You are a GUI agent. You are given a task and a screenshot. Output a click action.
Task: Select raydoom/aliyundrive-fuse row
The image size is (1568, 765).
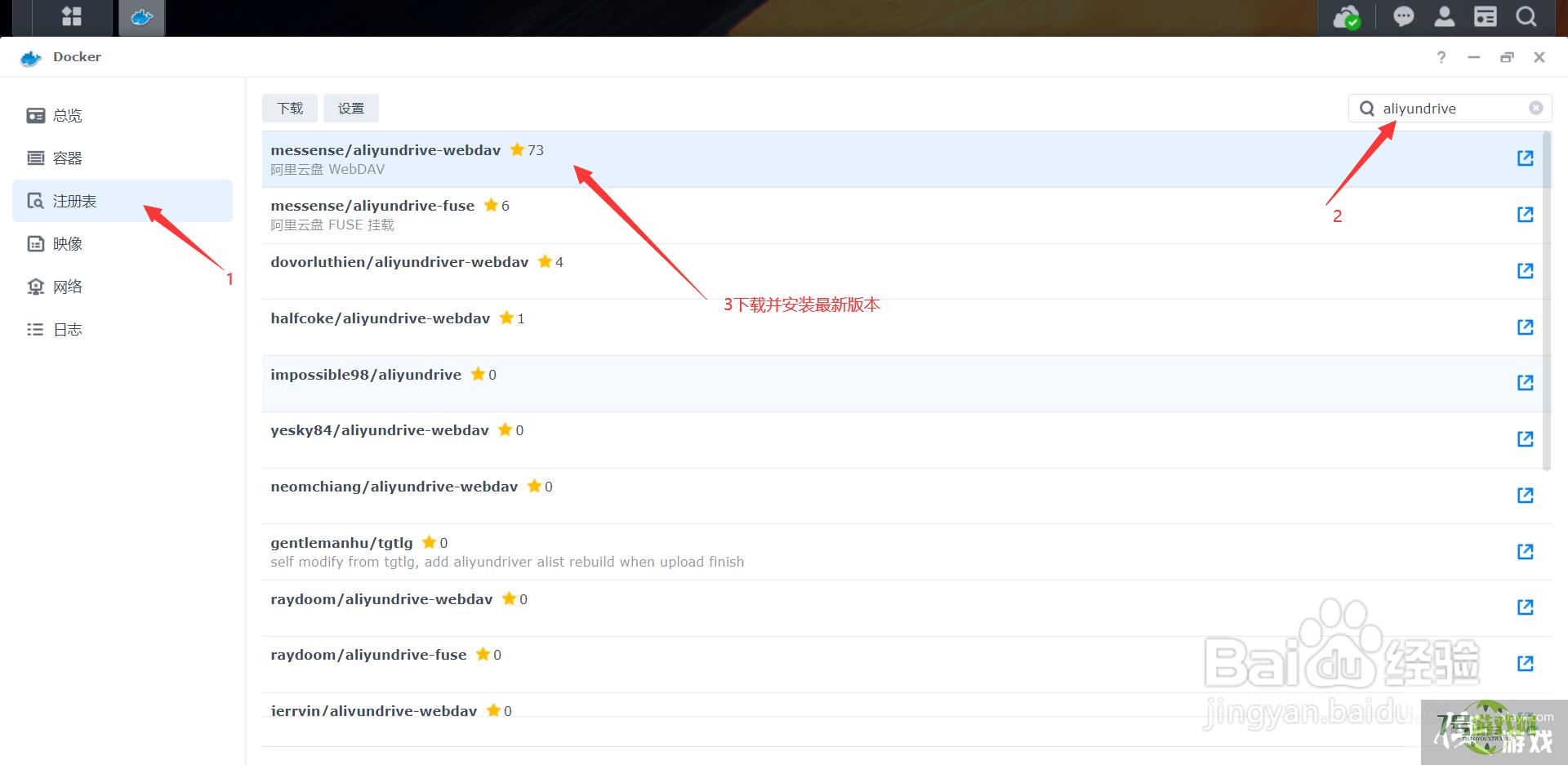[x=902, y=665]
